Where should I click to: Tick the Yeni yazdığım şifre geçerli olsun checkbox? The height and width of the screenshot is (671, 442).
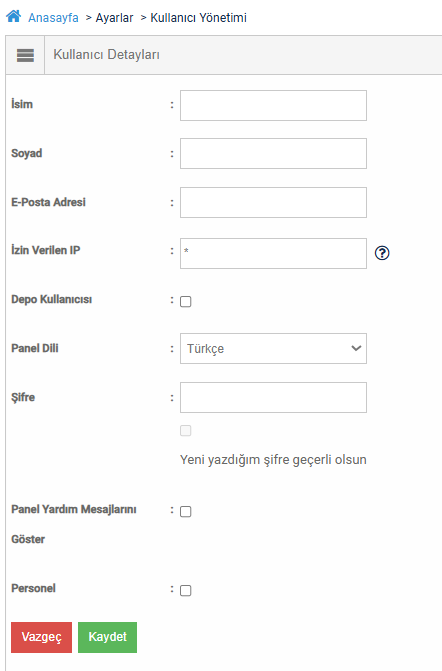[186, 431]
